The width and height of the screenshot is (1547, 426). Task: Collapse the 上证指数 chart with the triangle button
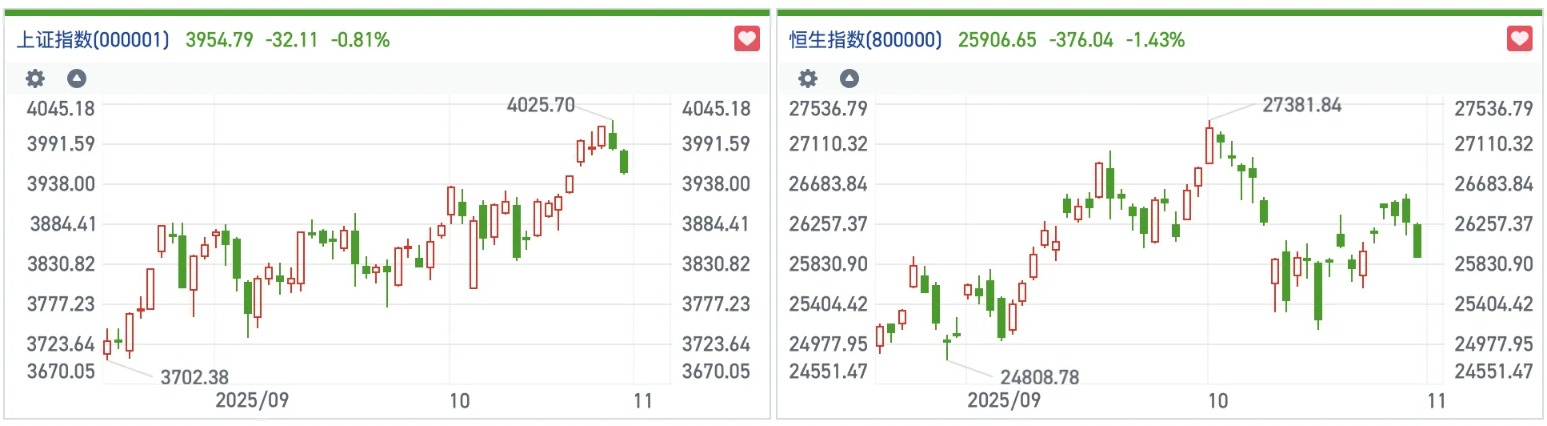(76, 78)
